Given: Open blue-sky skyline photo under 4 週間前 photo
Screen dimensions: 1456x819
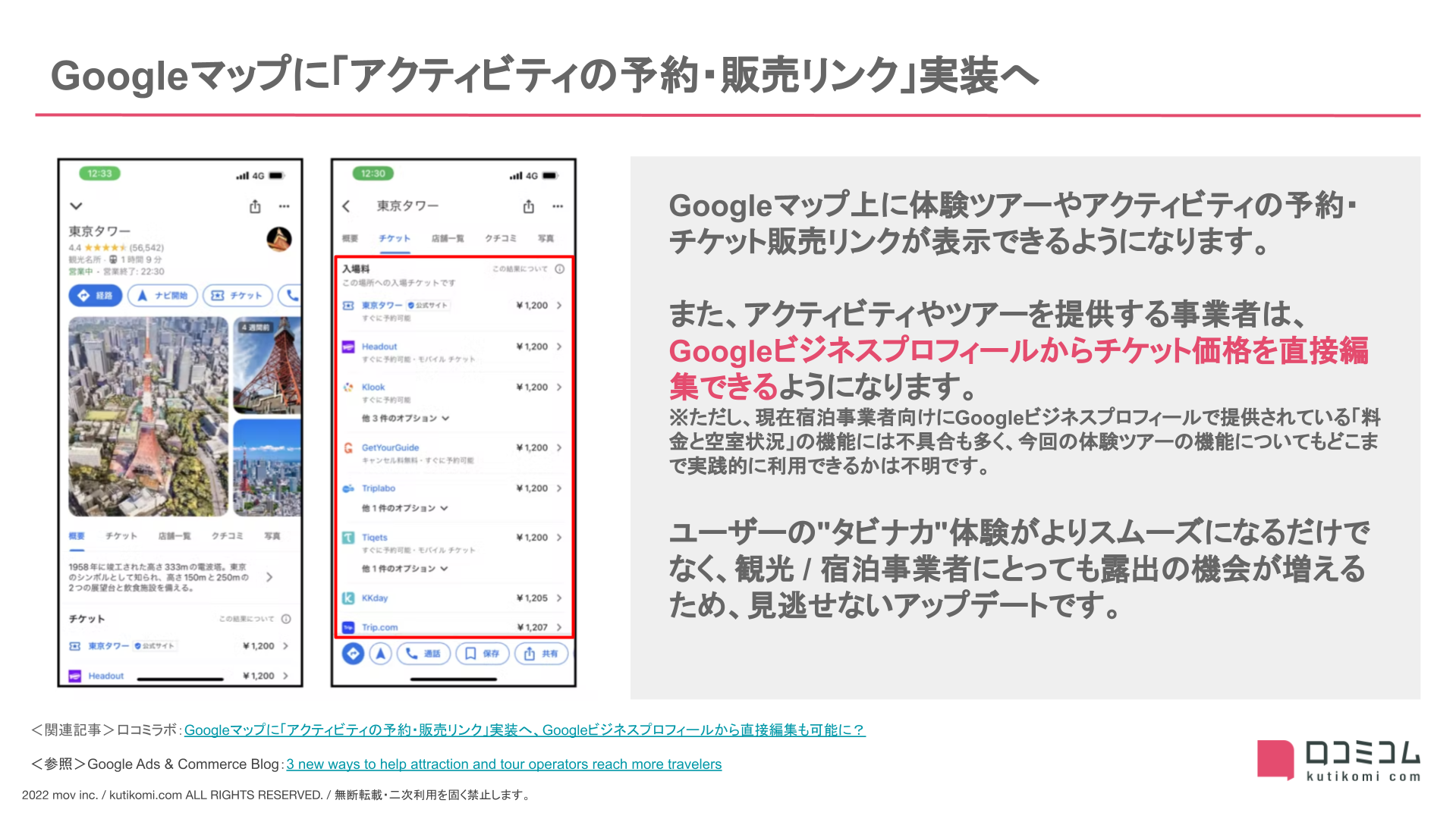Looking at the screenshot, I should pyautogui.click(x=267, y=468).
